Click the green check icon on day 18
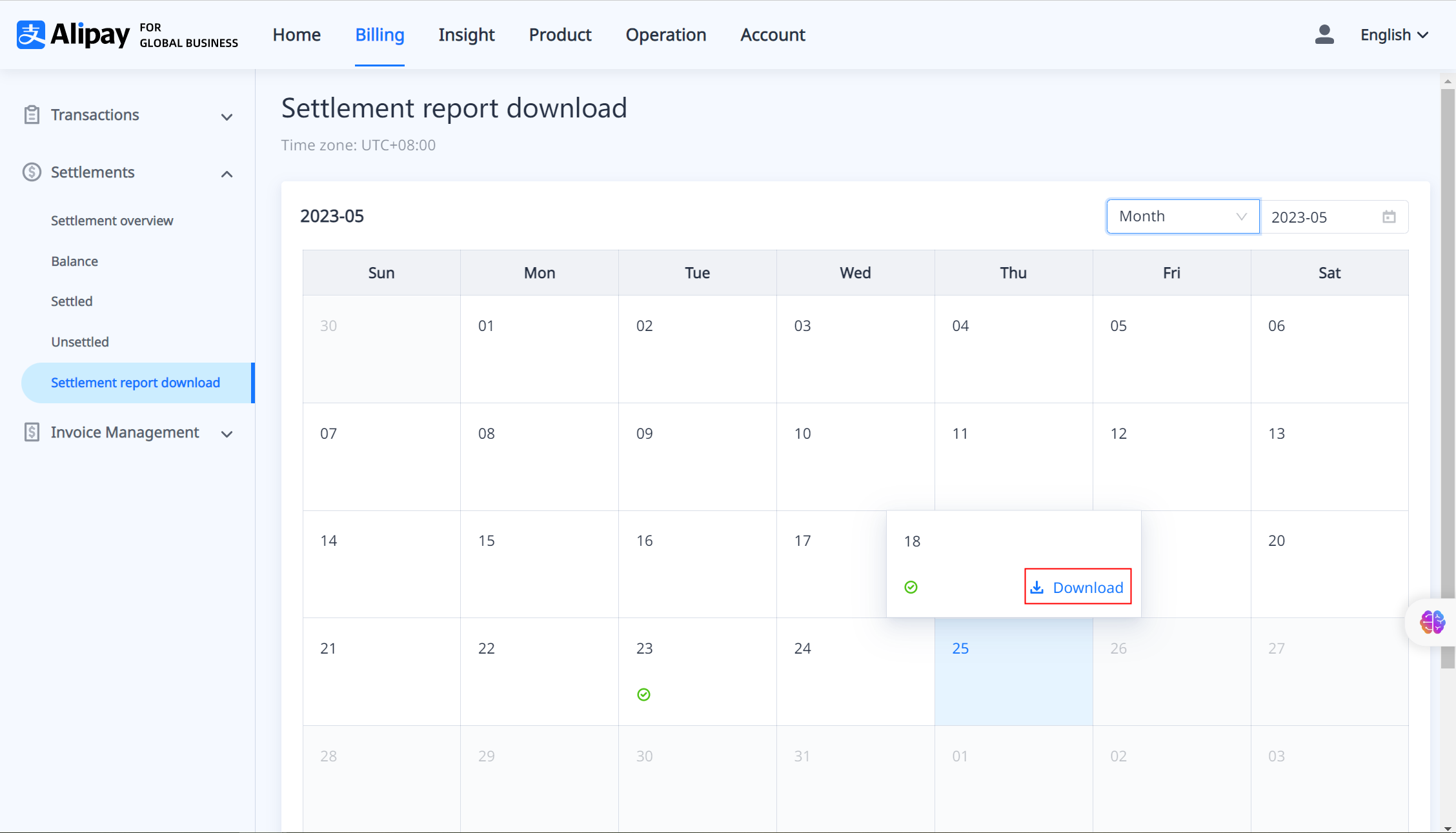This screenshot has width=1456, height=833. tap(911, 587)
